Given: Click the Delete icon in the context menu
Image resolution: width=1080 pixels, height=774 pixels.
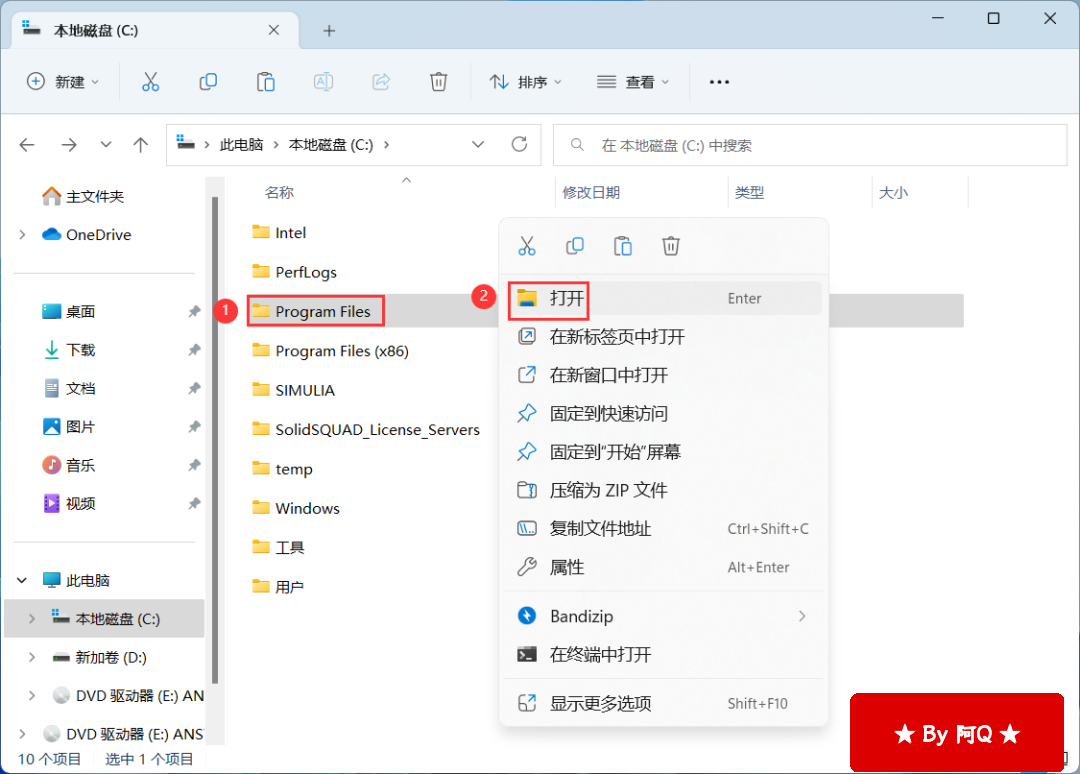Looking at the screenshot, I should pyautogui.click(x=671, y=246).
